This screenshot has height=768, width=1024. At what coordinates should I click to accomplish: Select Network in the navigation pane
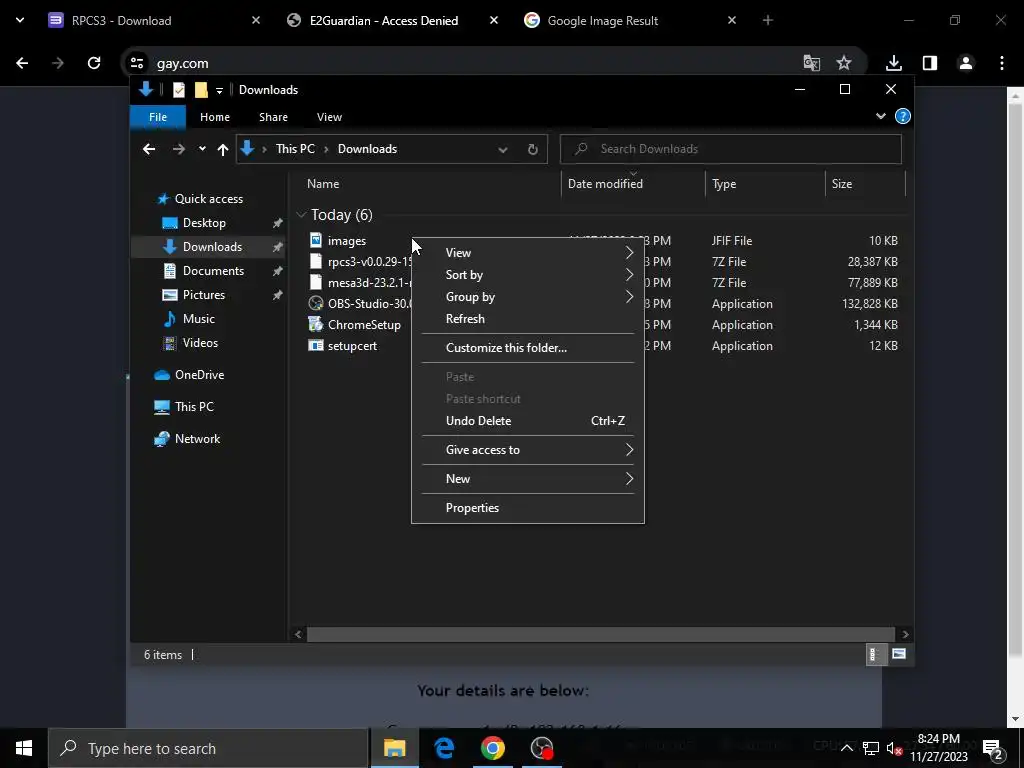click(x=197, y=440)
